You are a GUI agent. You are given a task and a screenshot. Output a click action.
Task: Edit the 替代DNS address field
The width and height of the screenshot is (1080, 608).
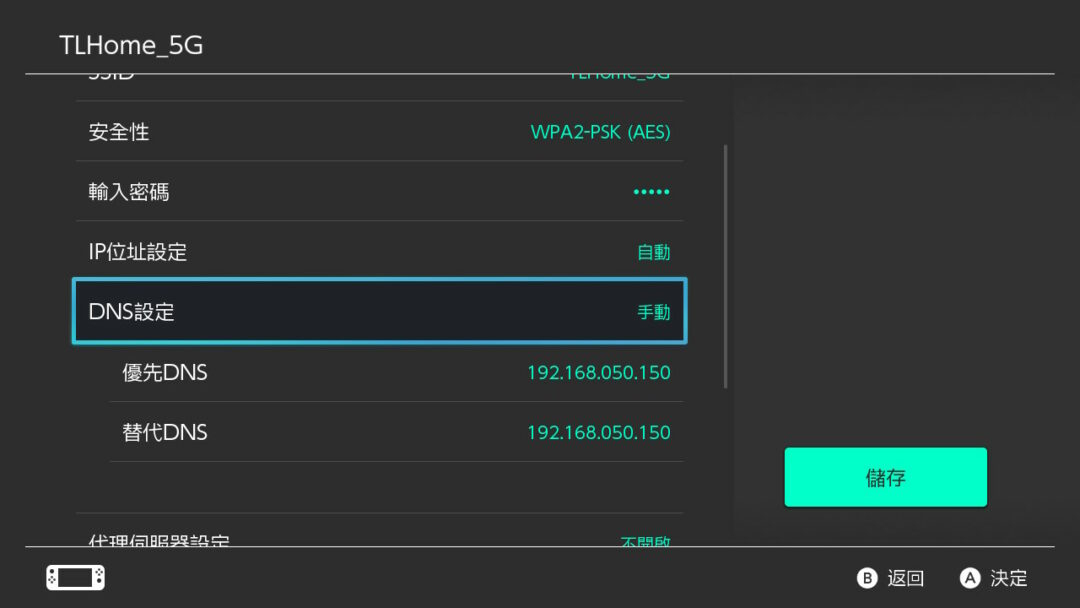(396, 432)
